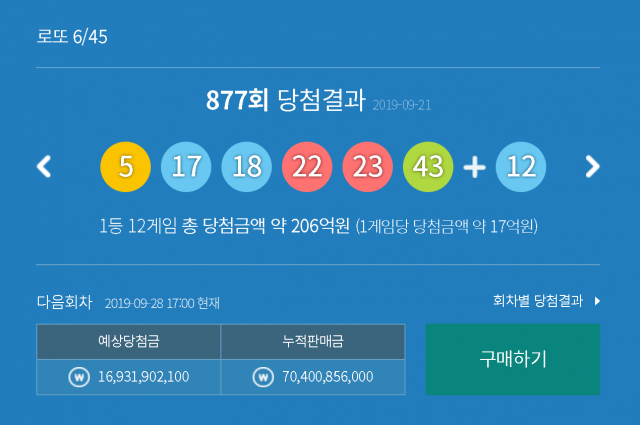Click the bonus ball number 12
The height and width of the screenshot is (425, 640).
pos(521,167)
